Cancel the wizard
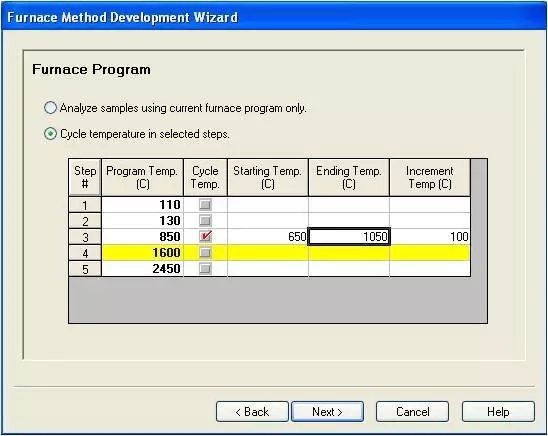Viewport: 548px width, 436px height. click(x=412, y=412)
